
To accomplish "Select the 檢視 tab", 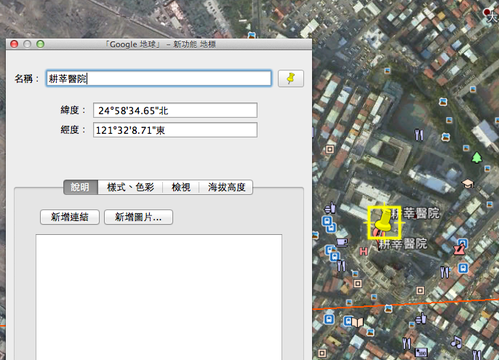I will click(x=181, y=187).
